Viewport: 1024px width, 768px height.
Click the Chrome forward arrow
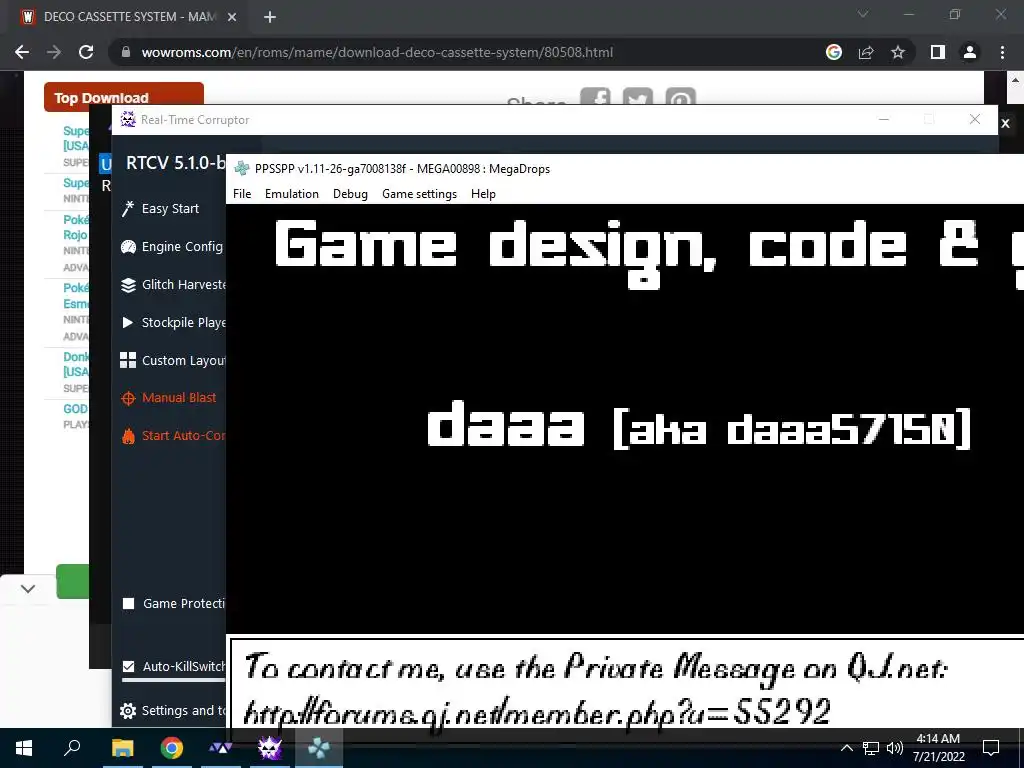point(54,52)
